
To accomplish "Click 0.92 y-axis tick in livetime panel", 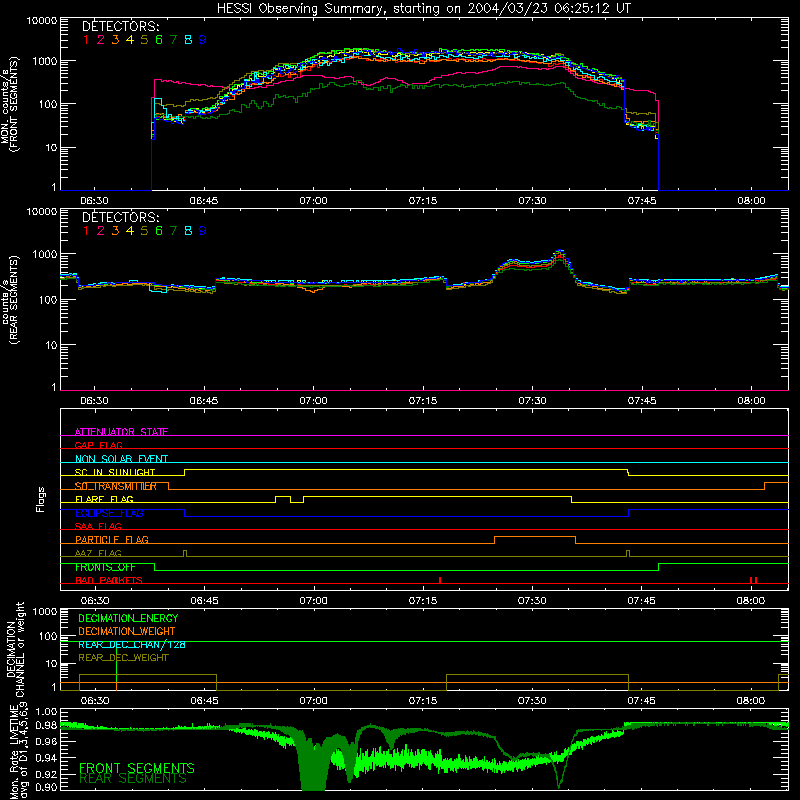I will (47, 774).
